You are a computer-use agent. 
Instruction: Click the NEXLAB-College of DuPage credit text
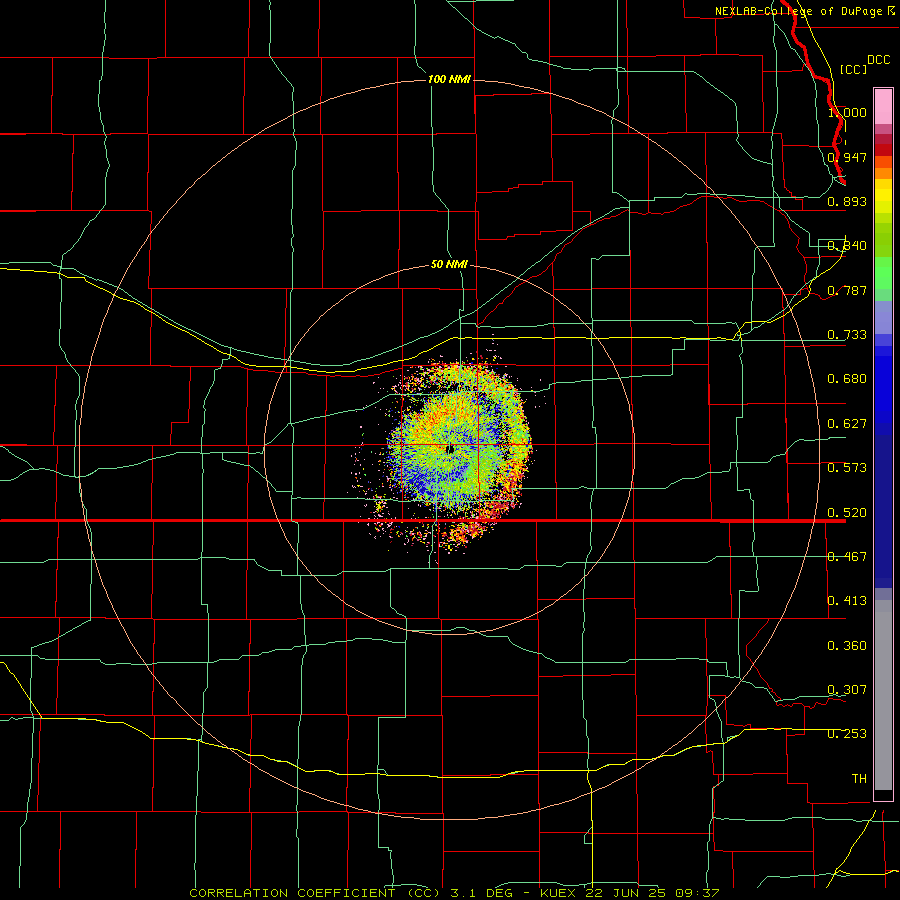804,11
